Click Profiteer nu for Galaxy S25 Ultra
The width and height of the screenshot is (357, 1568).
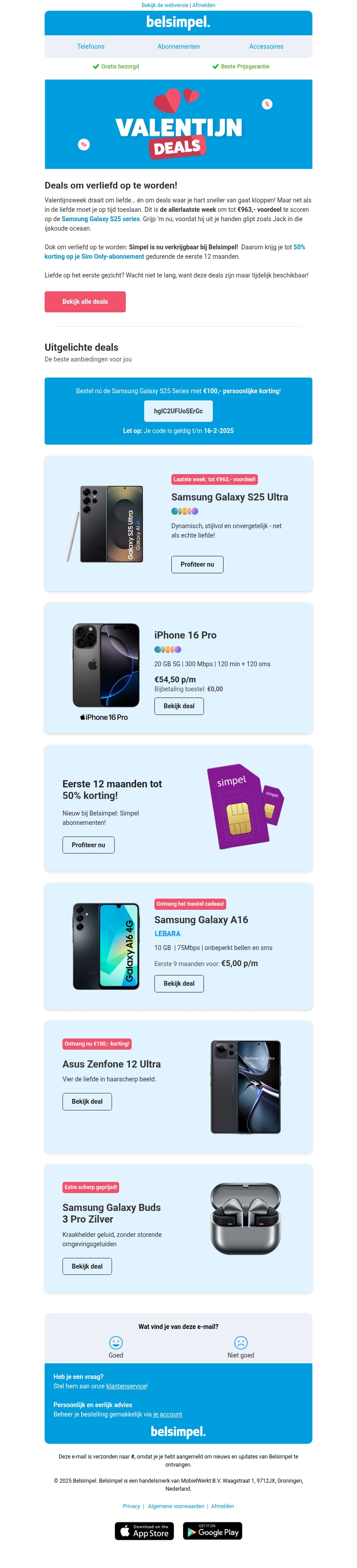tap(197, 564)
